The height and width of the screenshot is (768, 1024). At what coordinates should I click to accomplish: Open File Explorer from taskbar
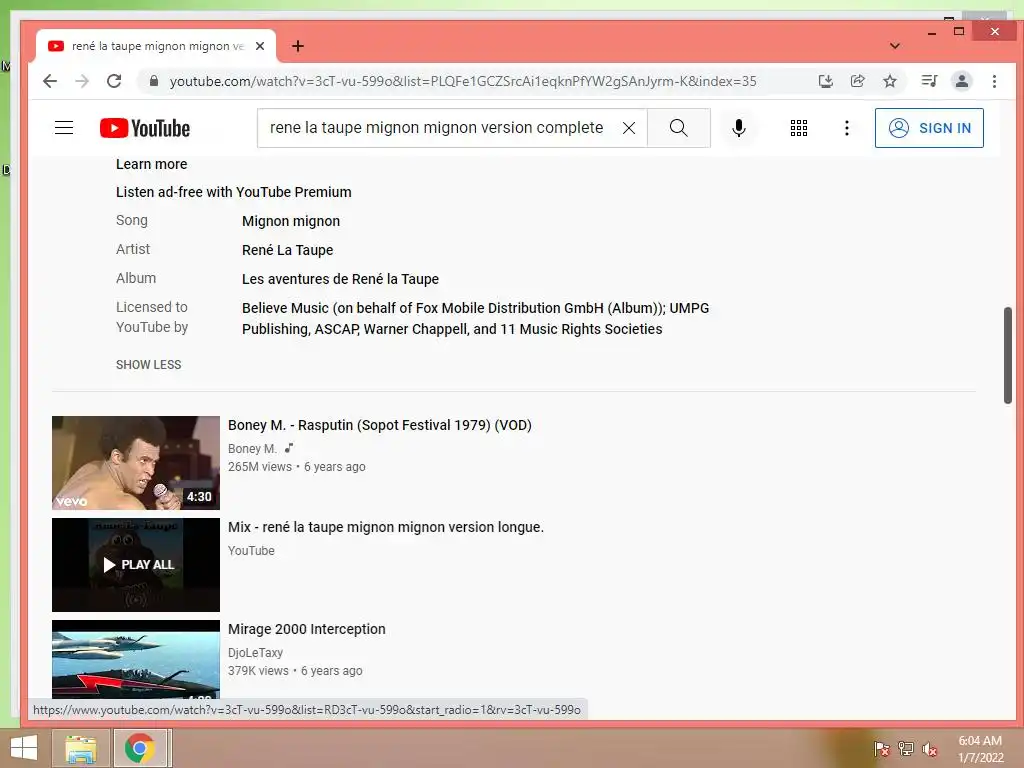[81, 748]
